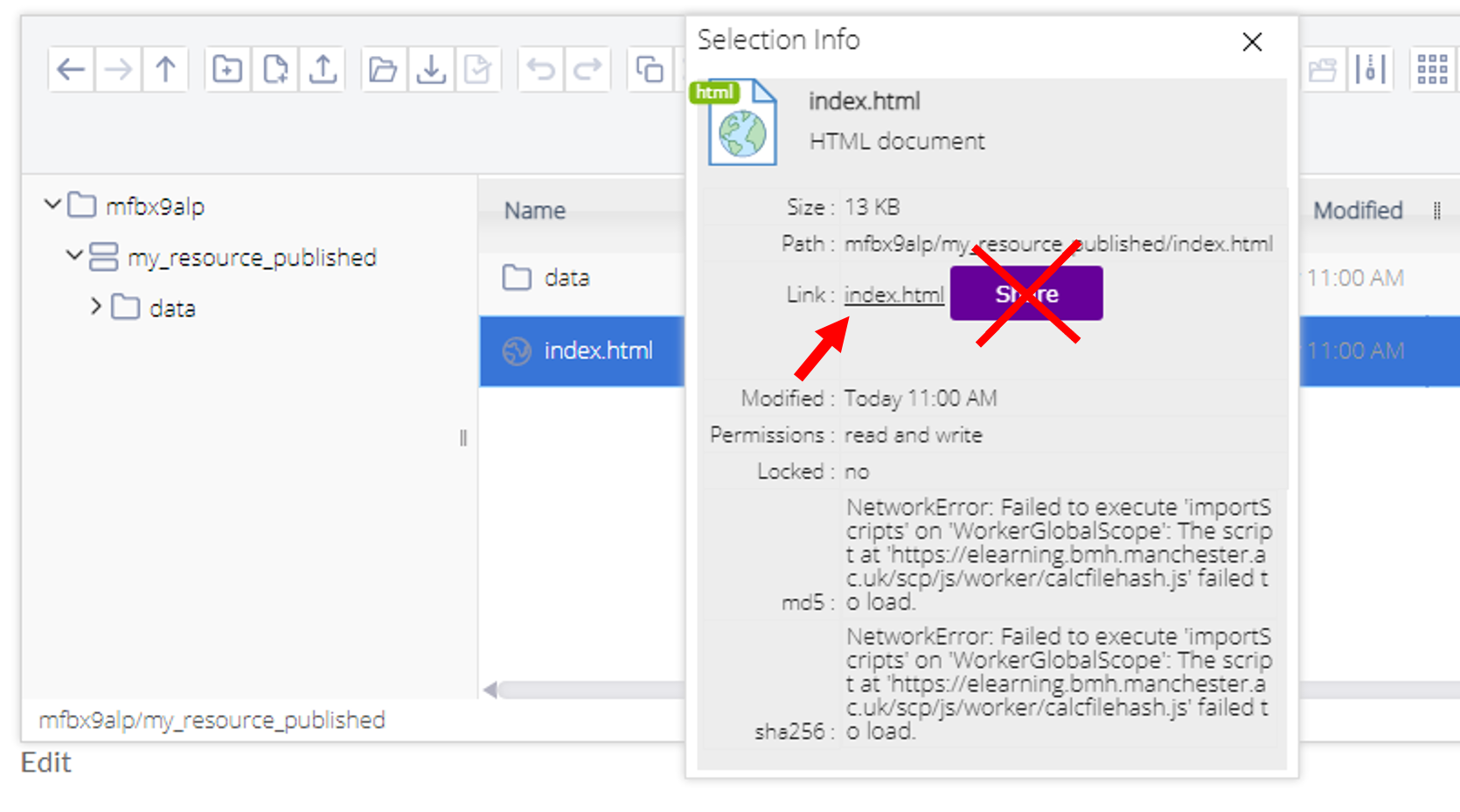Image resolution: width=1460 pixels, height=812 pixels.
Task: Create a new folder from toolbar
Action: [x=227, y=69]
